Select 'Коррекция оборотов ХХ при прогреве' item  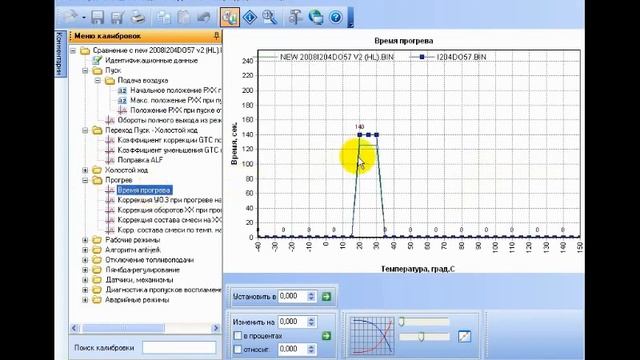170,210
